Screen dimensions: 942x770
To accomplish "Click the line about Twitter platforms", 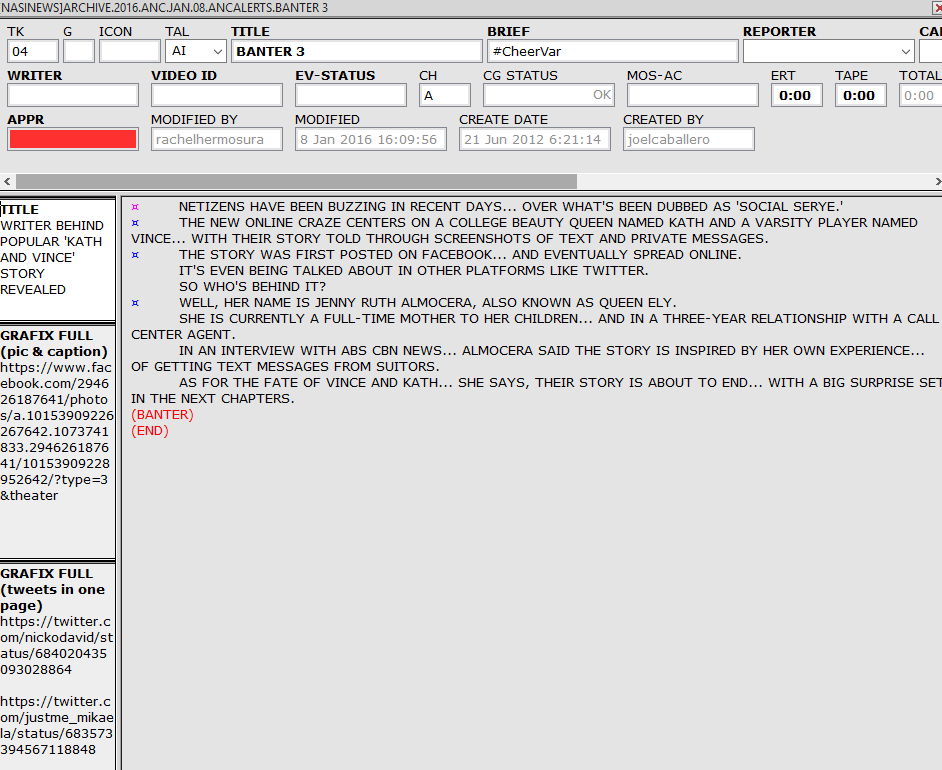I will [414, 271].
